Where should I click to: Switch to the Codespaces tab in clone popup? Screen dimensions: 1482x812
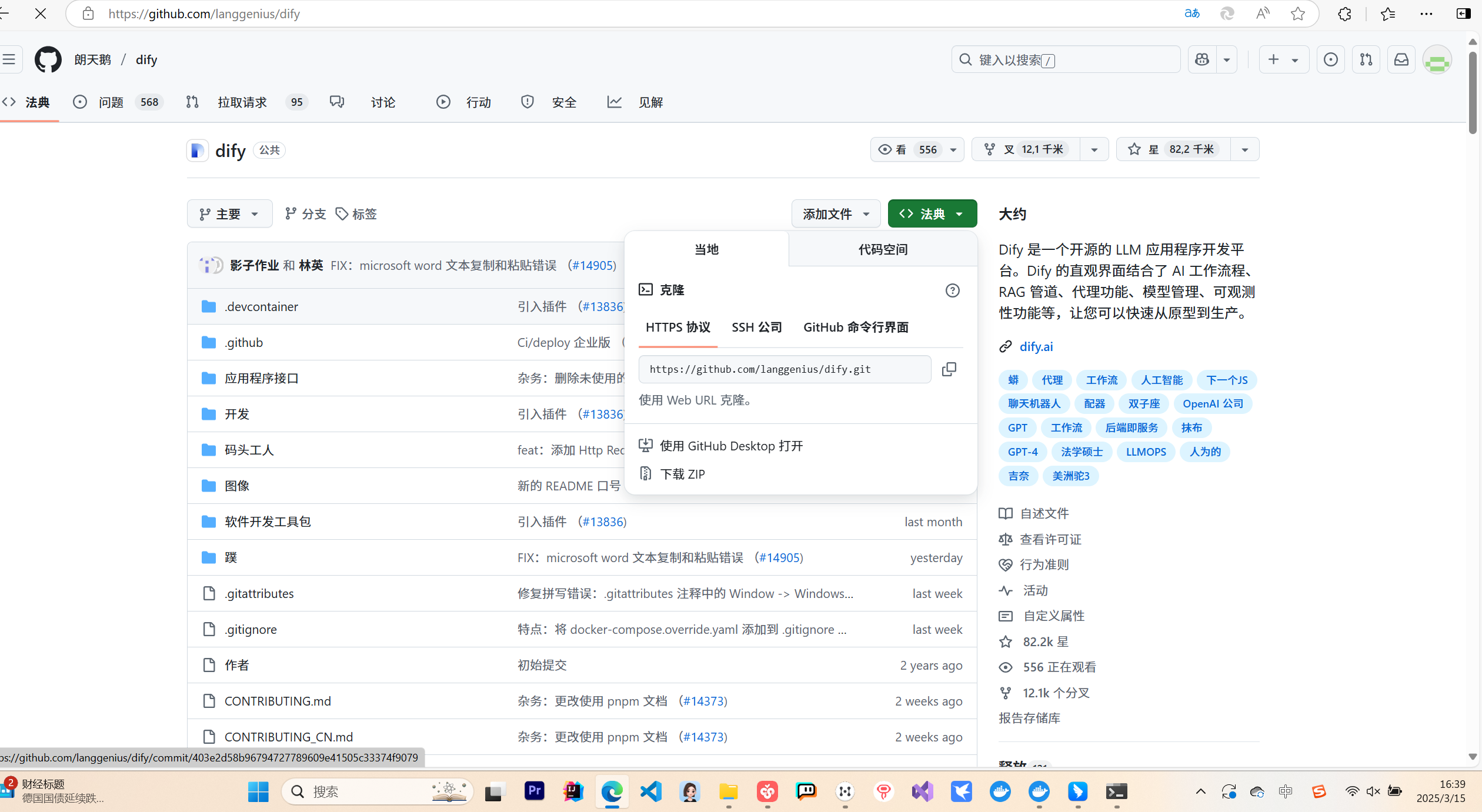point(883,249)
